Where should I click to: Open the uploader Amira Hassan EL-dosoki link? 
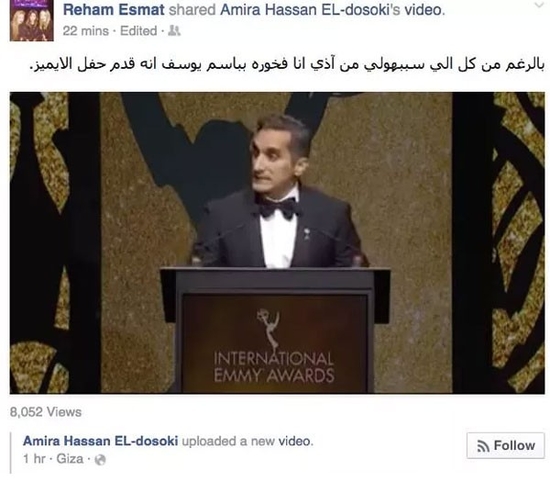pyautogui.click(x=101, y=441)
